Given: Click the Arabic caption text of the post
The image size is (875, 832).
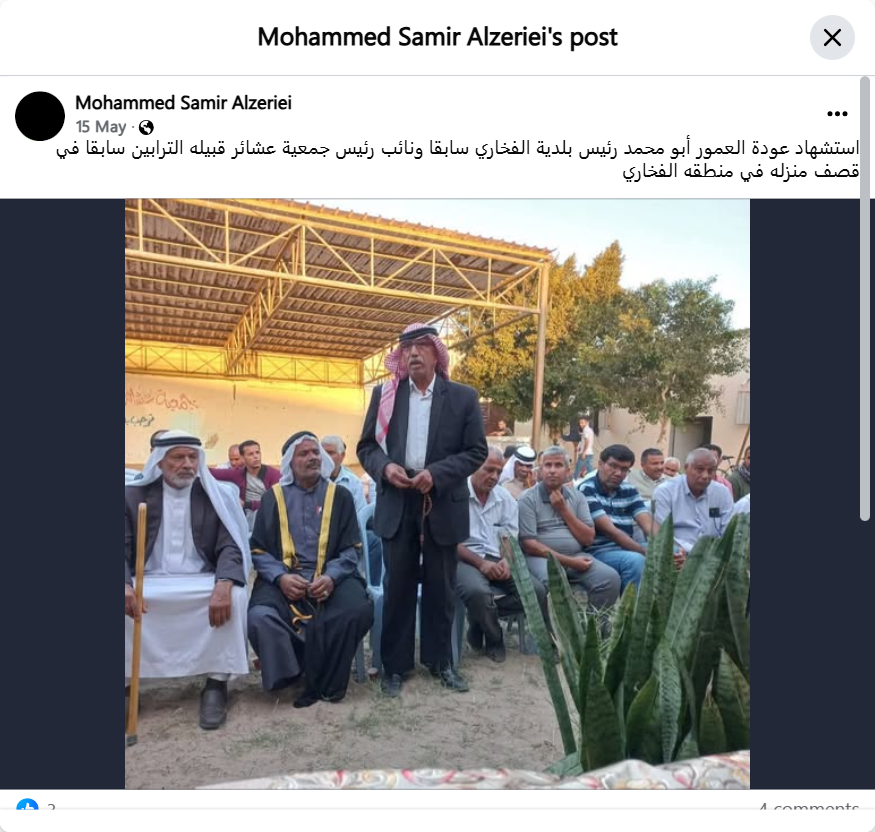Looking at the screenshot, I should [x=458, y=160].
